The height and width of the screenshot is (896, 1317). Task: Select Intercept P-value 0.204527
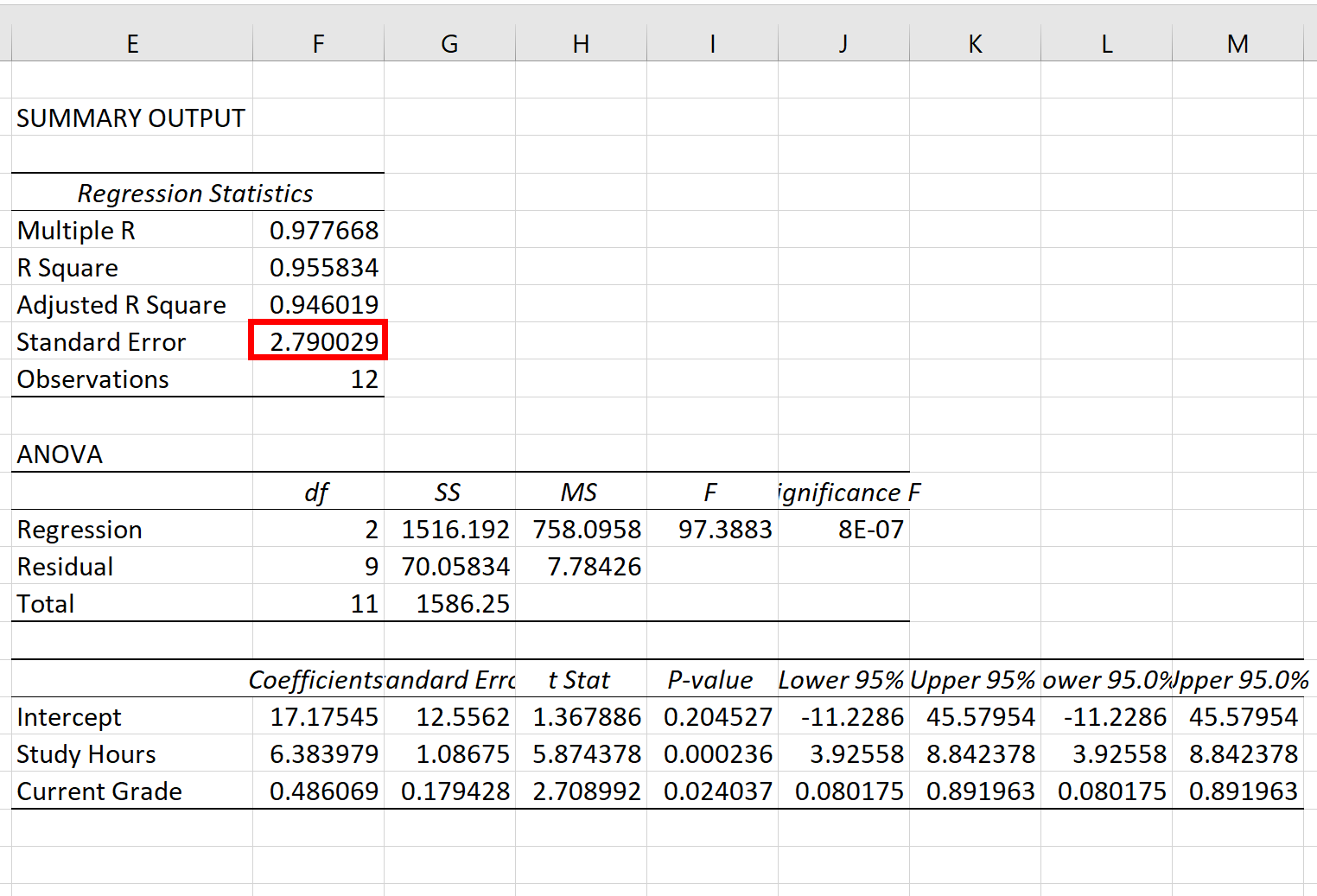pyautogui.click(x=712, y=716)
